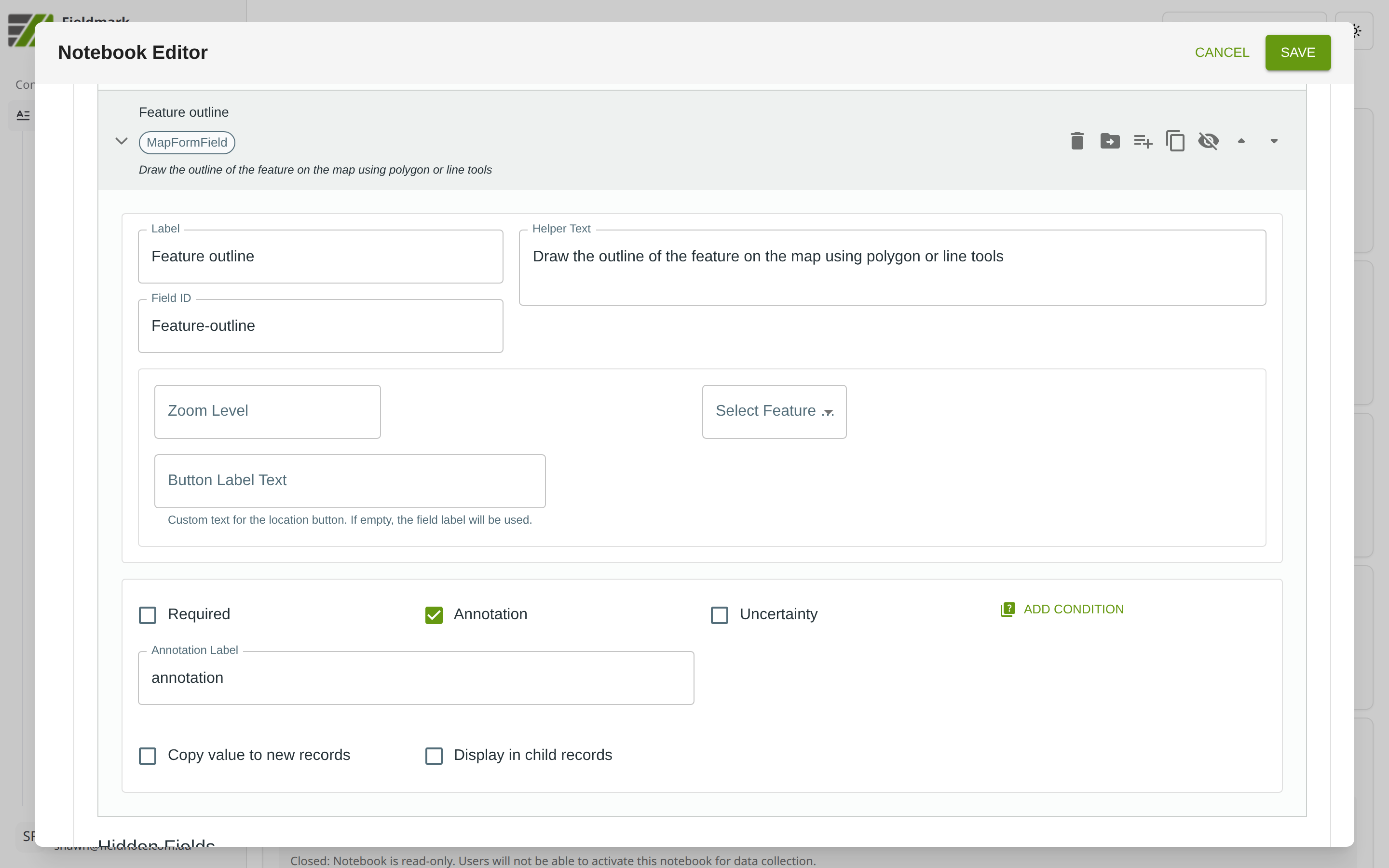Click the move field to section folder icon
Screen dimensions: 1389x868
tap(1109, 141)
